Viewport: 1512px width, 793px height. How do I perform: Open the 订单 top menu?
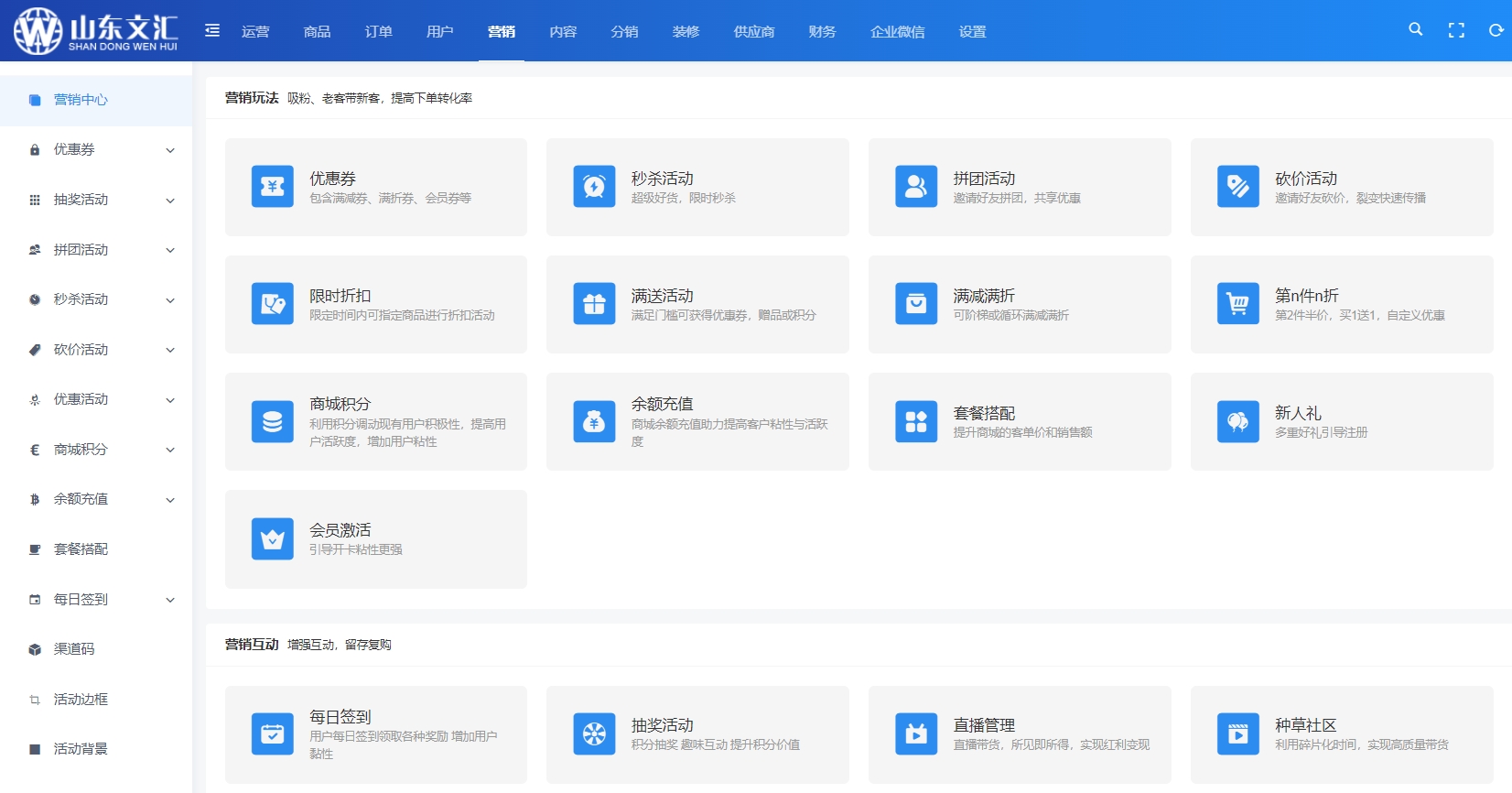pyautogui.click(x=378, y=31)
